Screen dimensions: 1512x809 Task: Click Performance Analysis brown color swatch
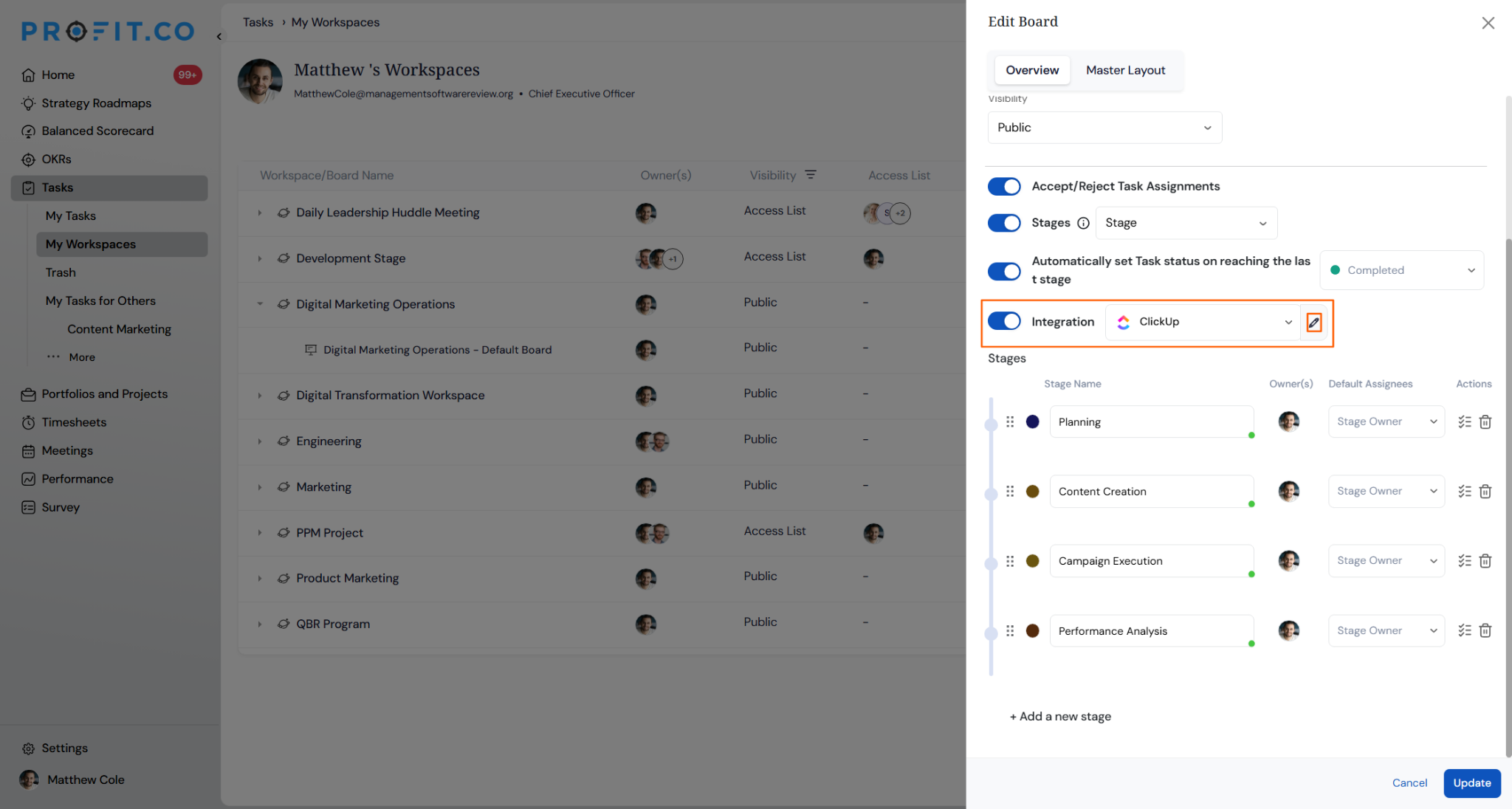point(1032,630)
